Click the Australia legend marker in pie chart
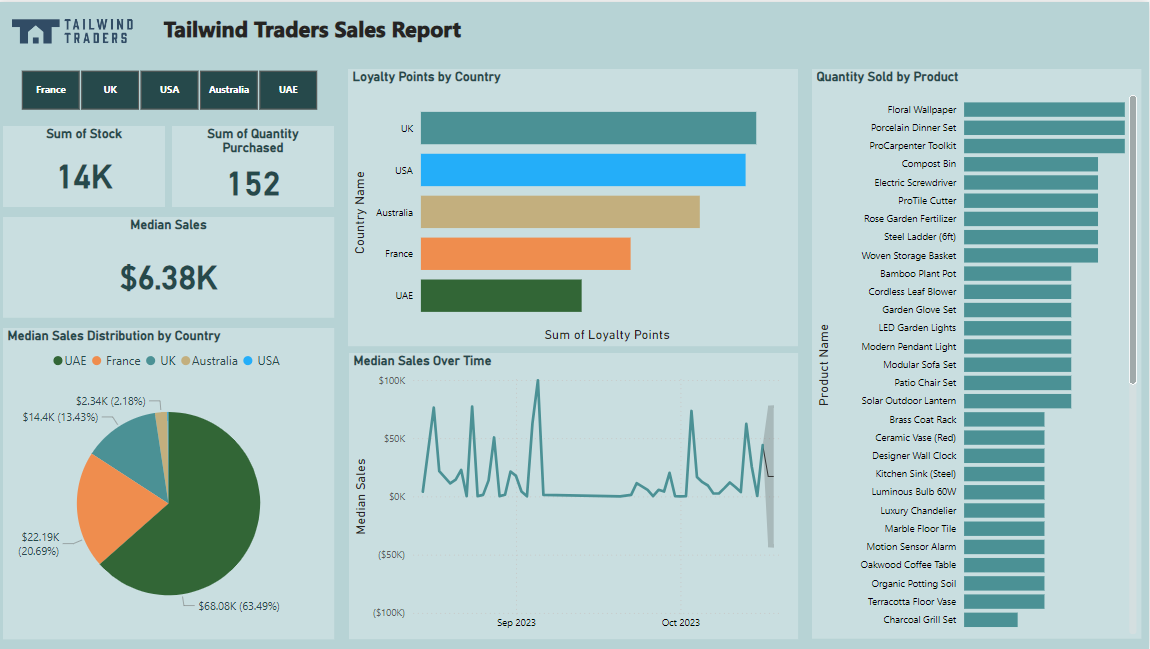1150x649 pixels. [186, 361]
